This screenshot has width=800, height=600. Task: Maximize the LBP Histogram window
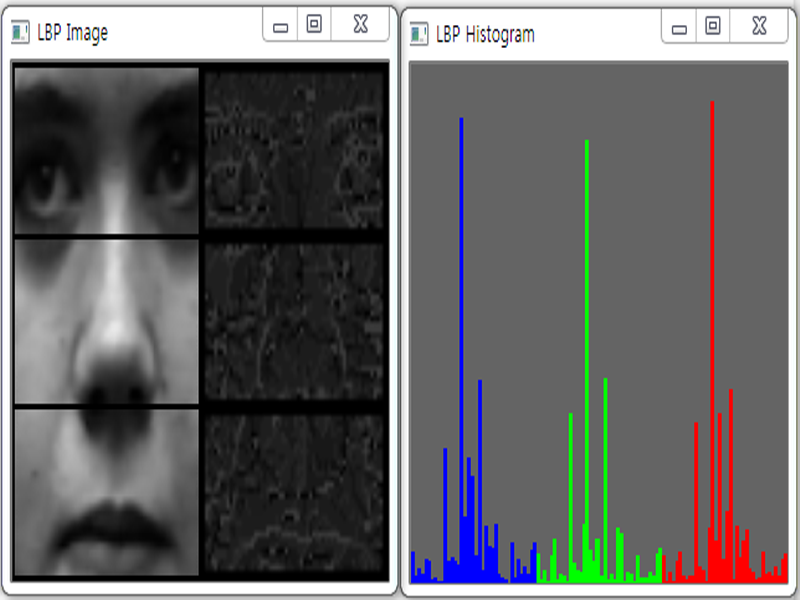[713, 26]
